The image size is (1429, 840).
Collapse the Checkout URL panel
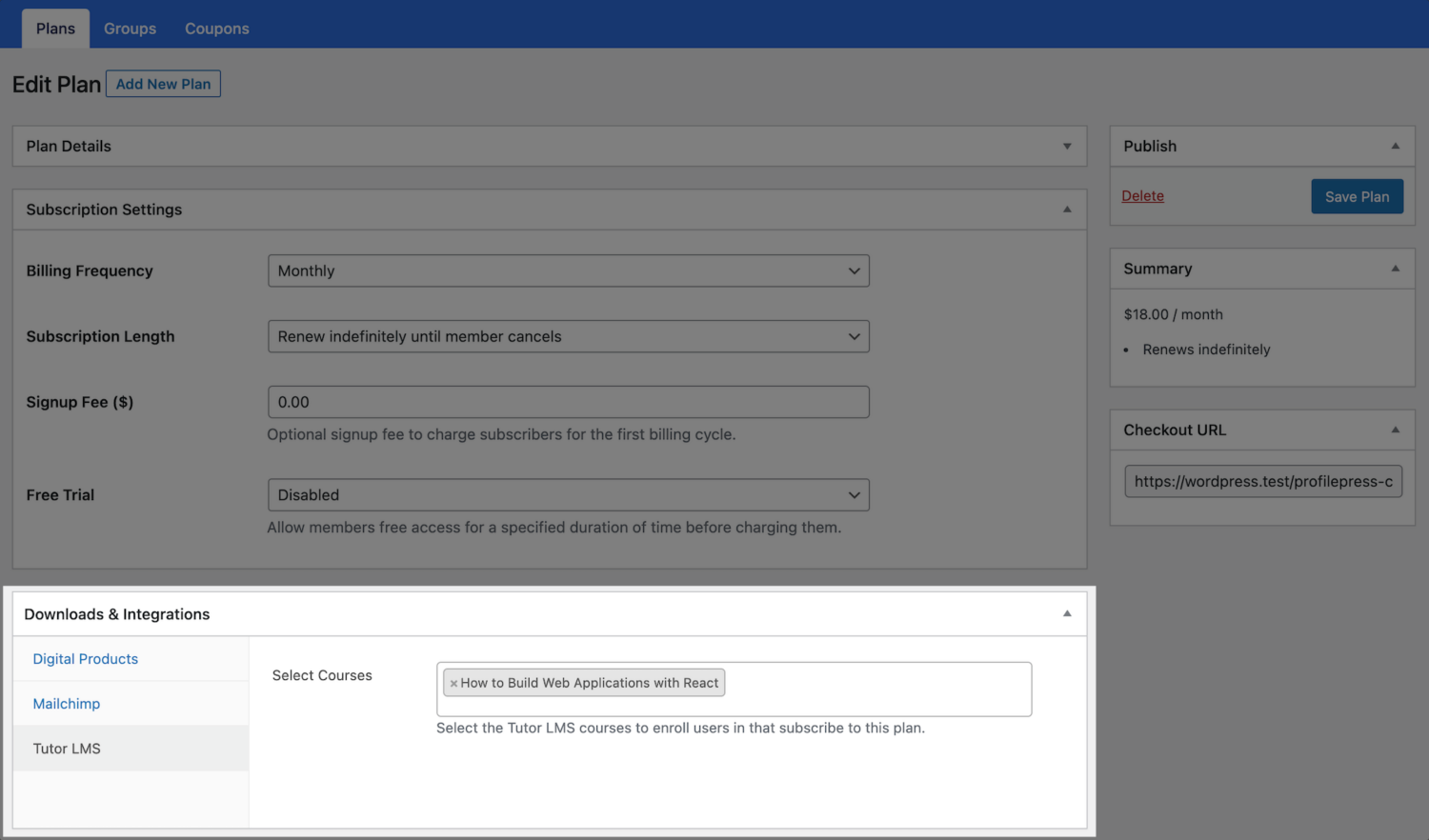click(1395, 430)
